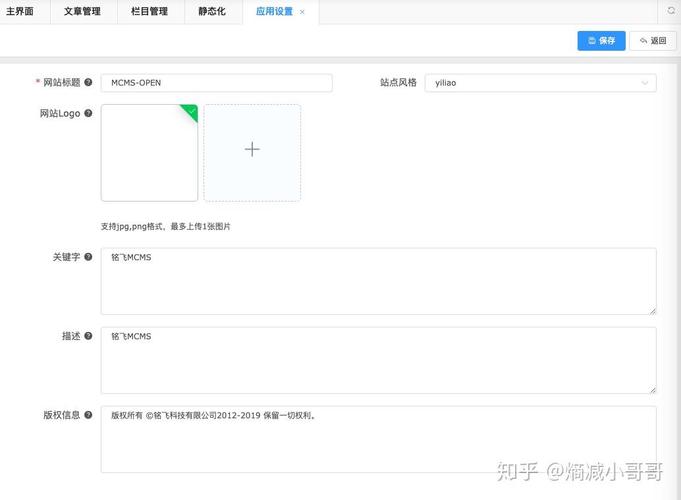This screenshot has height=500, width=681.
Task: Open the 站点风格 dropdown
Action: [540, 83]
